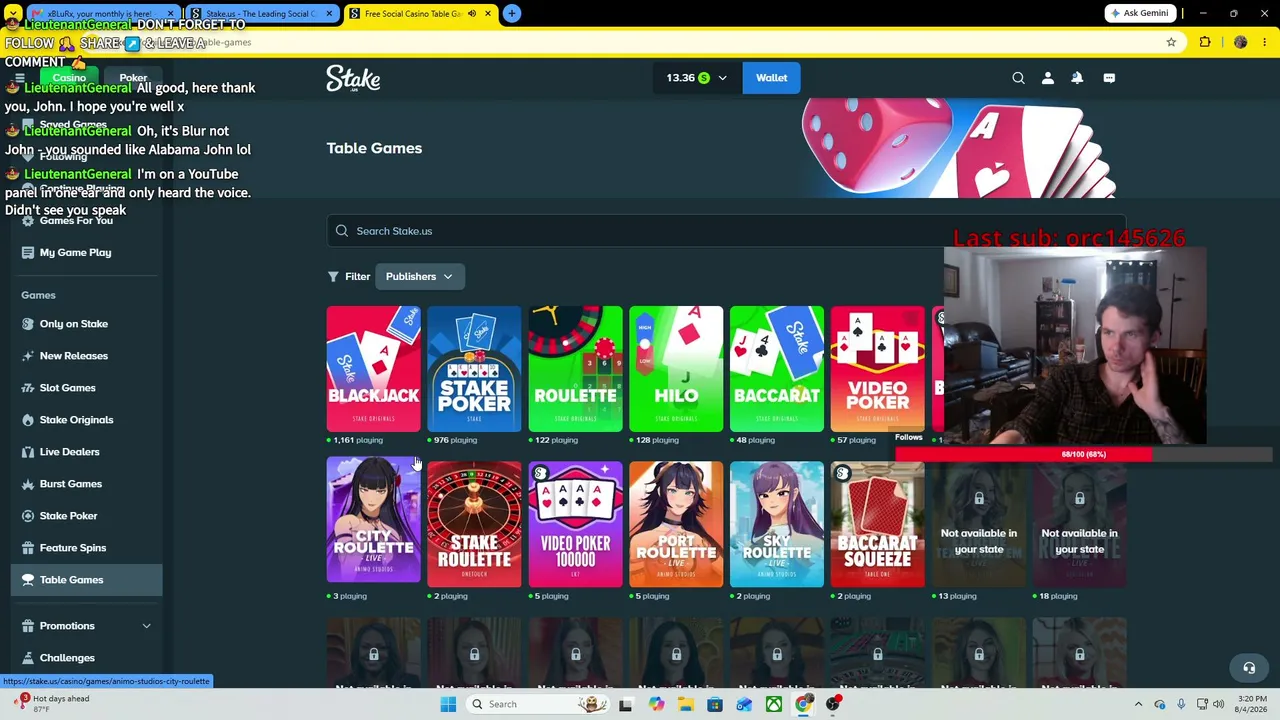Show hidden system tray icons

1138,704
